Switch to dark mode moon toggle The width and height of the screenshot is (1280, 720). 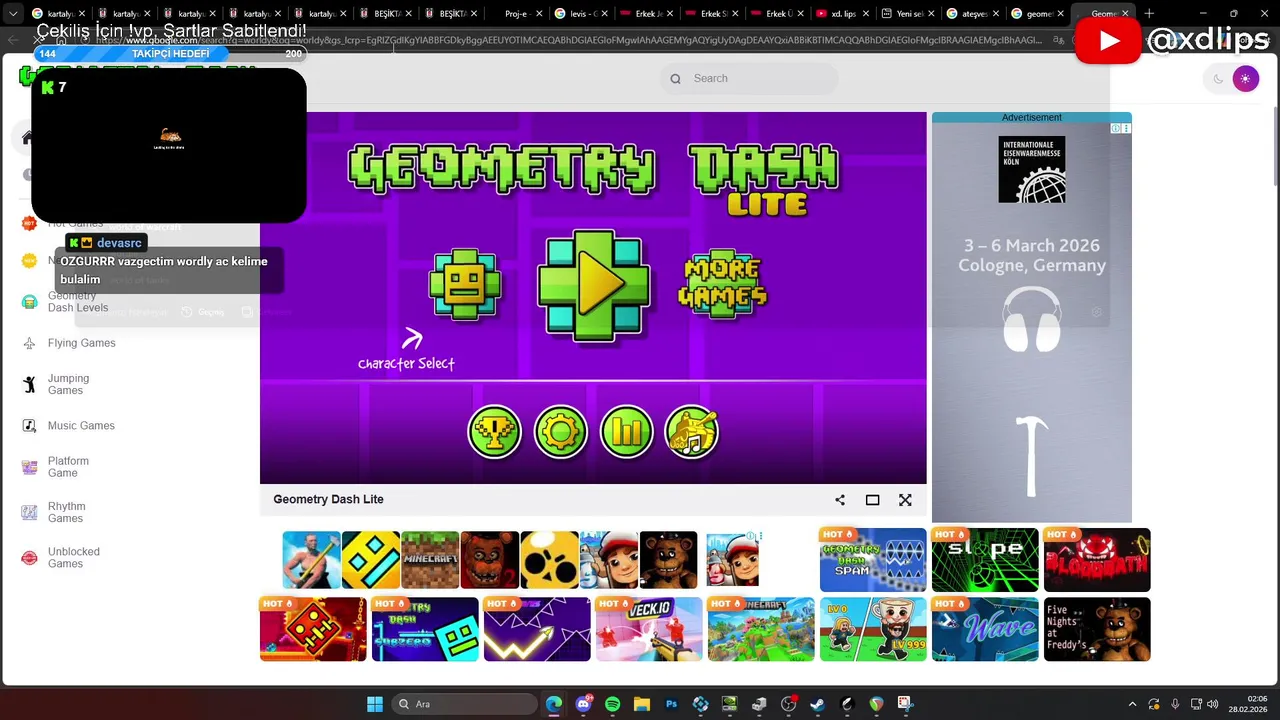1218,79
